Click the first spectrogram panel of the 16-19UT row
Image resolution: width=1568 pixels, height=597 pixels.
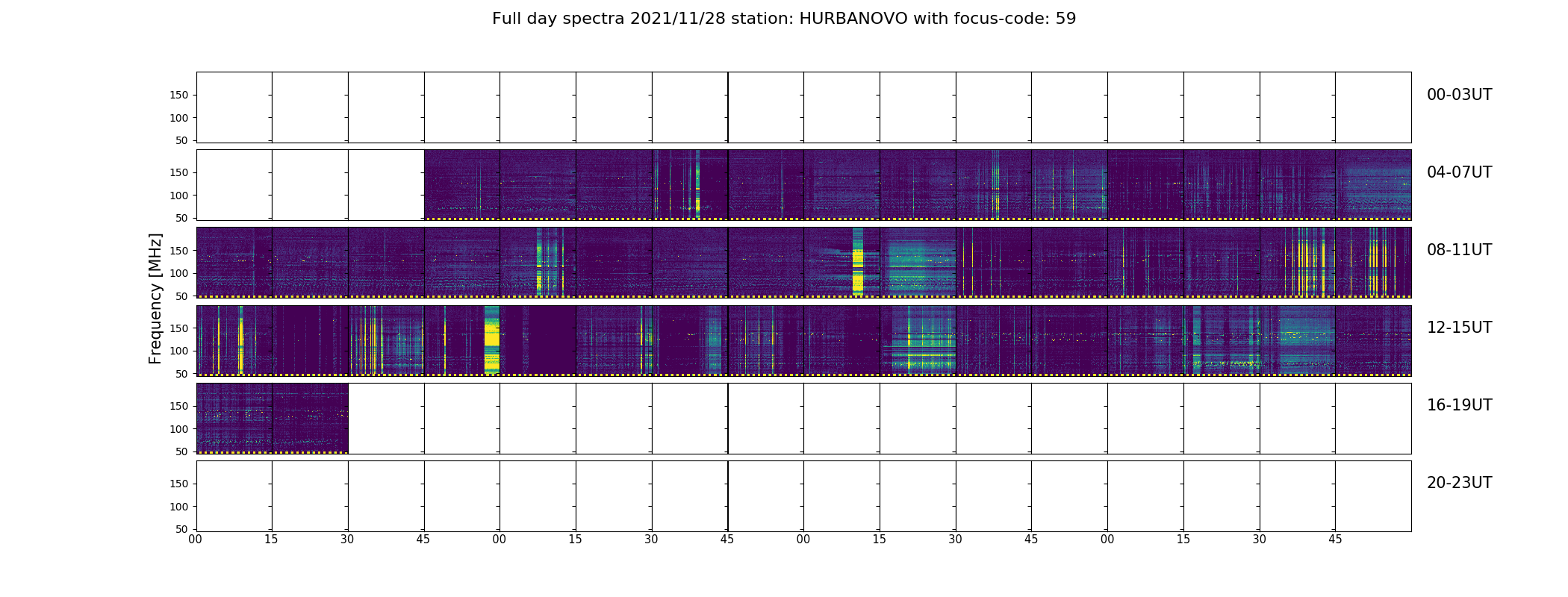[234, 418]
